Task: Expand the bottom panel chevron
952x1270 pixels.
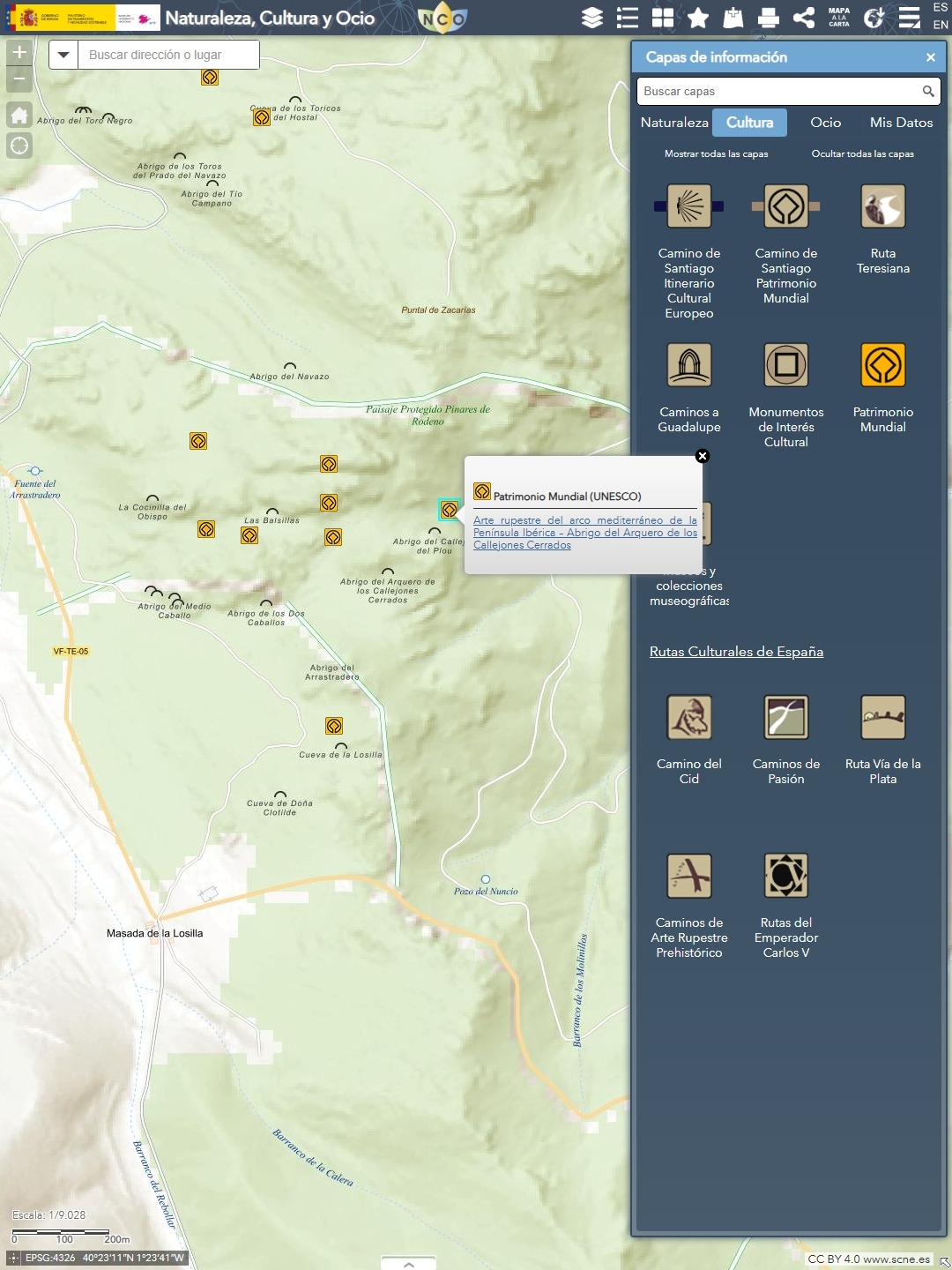Action: pyautogui.click(x=408, y=1263)
